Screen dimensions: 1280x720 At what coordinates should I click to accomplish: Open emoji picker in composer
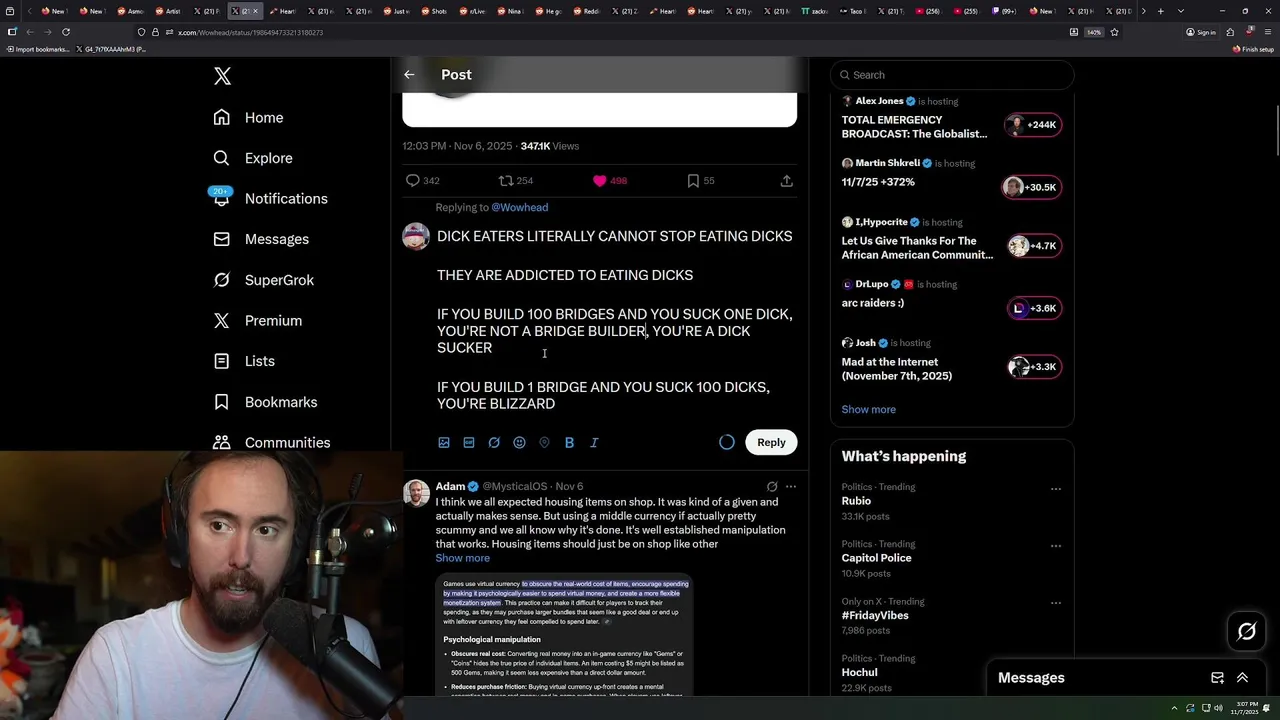click(x=519, y=442)
